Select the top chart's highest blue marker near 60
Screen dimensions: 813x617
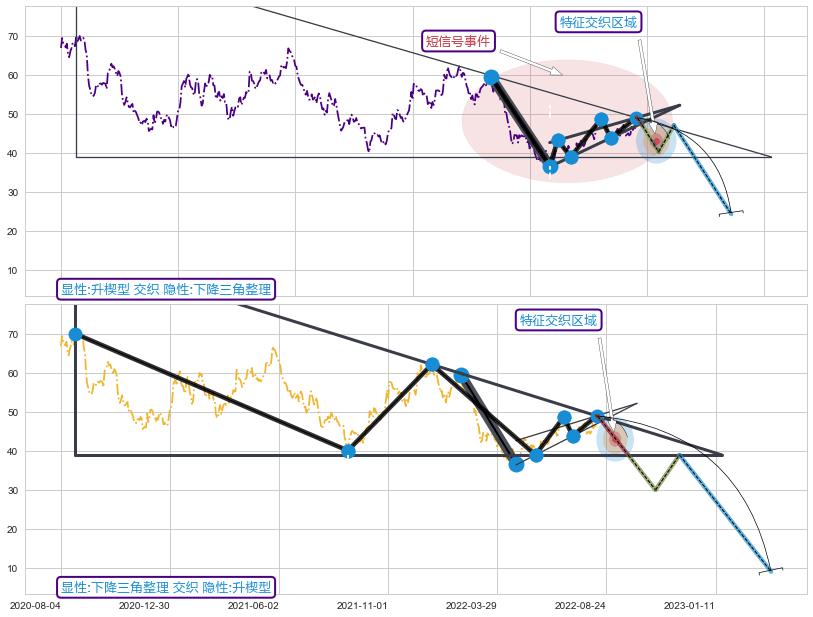click(491, 77)
